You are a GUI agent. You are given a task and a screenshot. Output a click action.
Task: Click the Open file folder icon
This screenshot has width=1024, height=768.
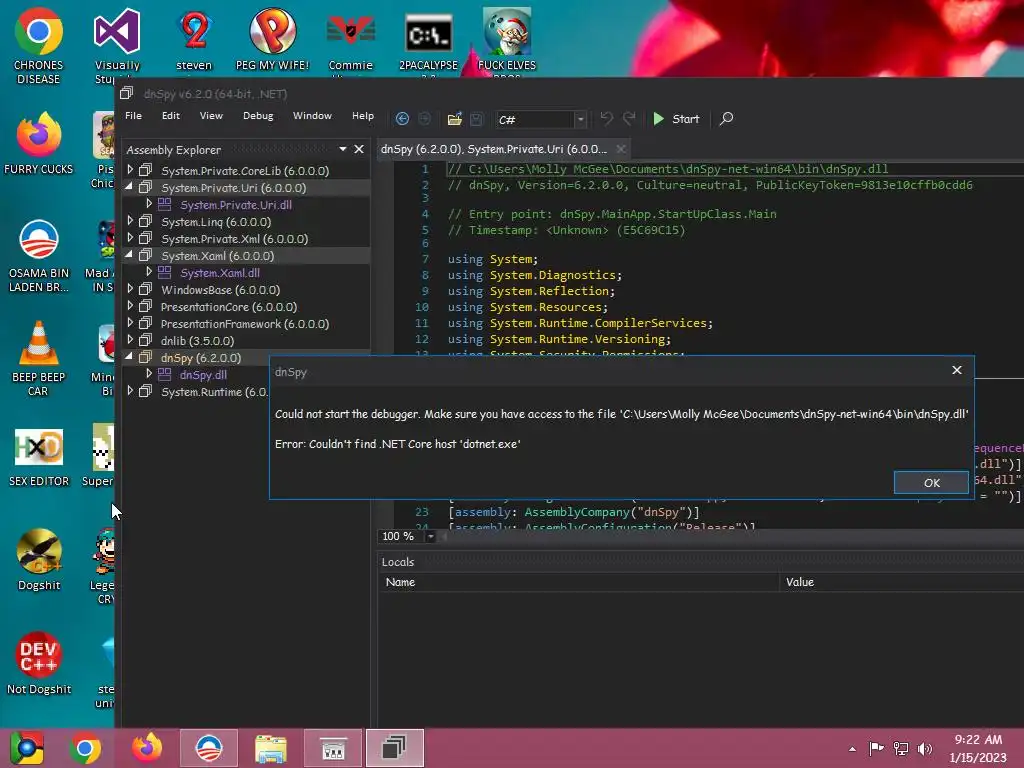[455, 119]
